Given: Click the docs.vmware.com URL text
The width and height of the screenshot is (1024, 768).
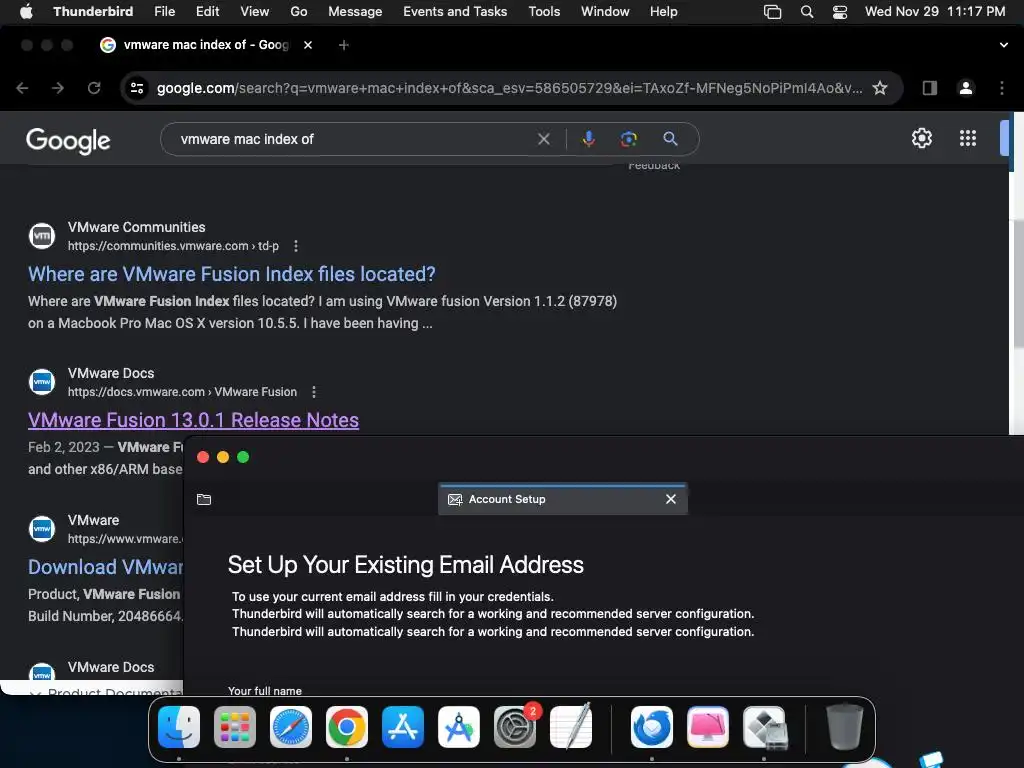Looking at the screenshot, I should [182, 392].
